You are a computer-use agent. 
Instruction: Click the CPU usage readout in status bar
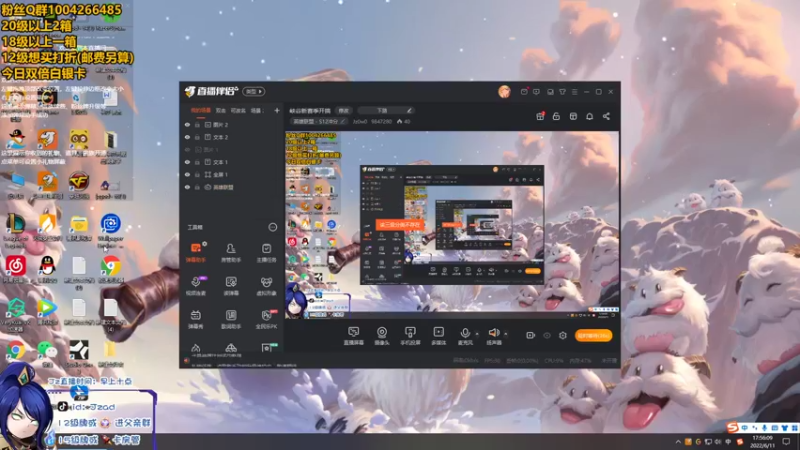[554, 360]
